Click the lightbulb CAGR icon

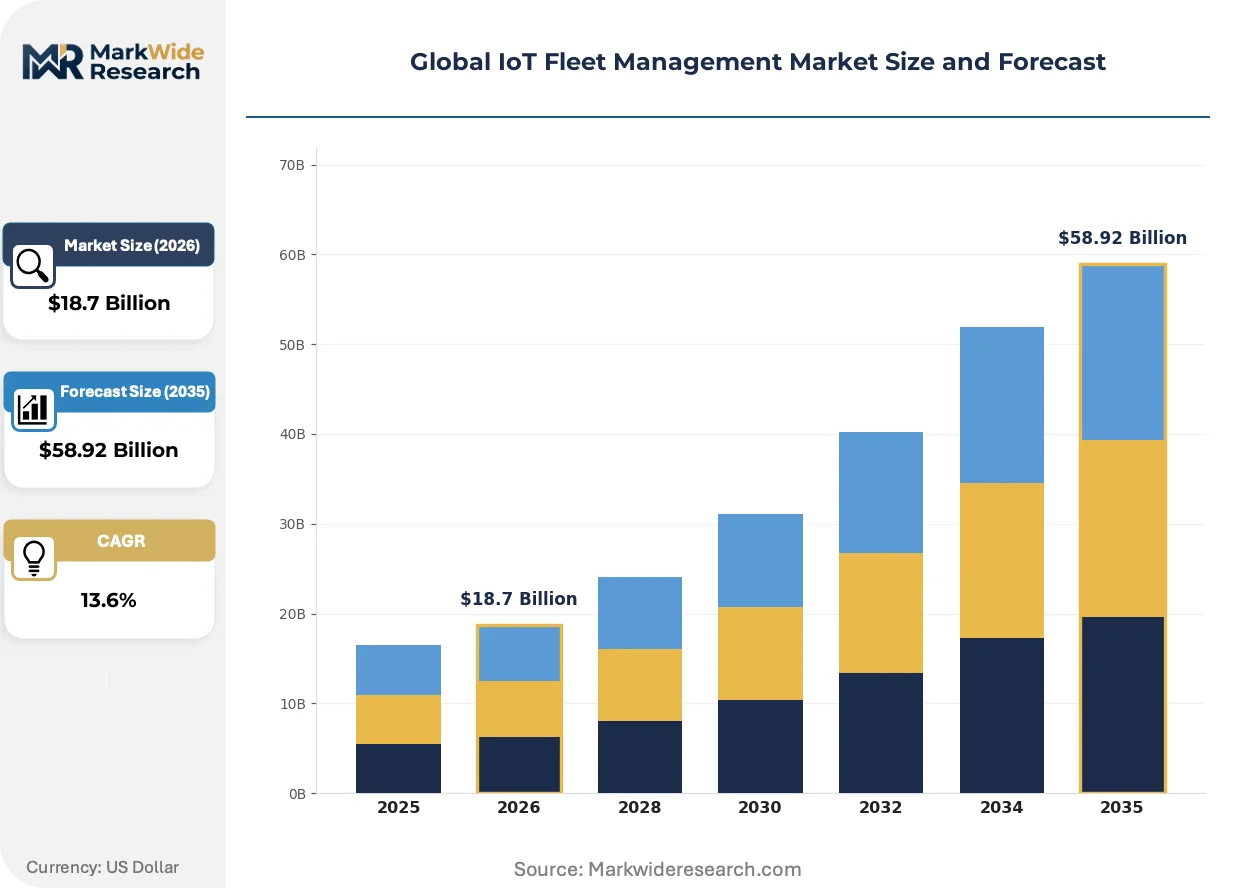point(33,556)
